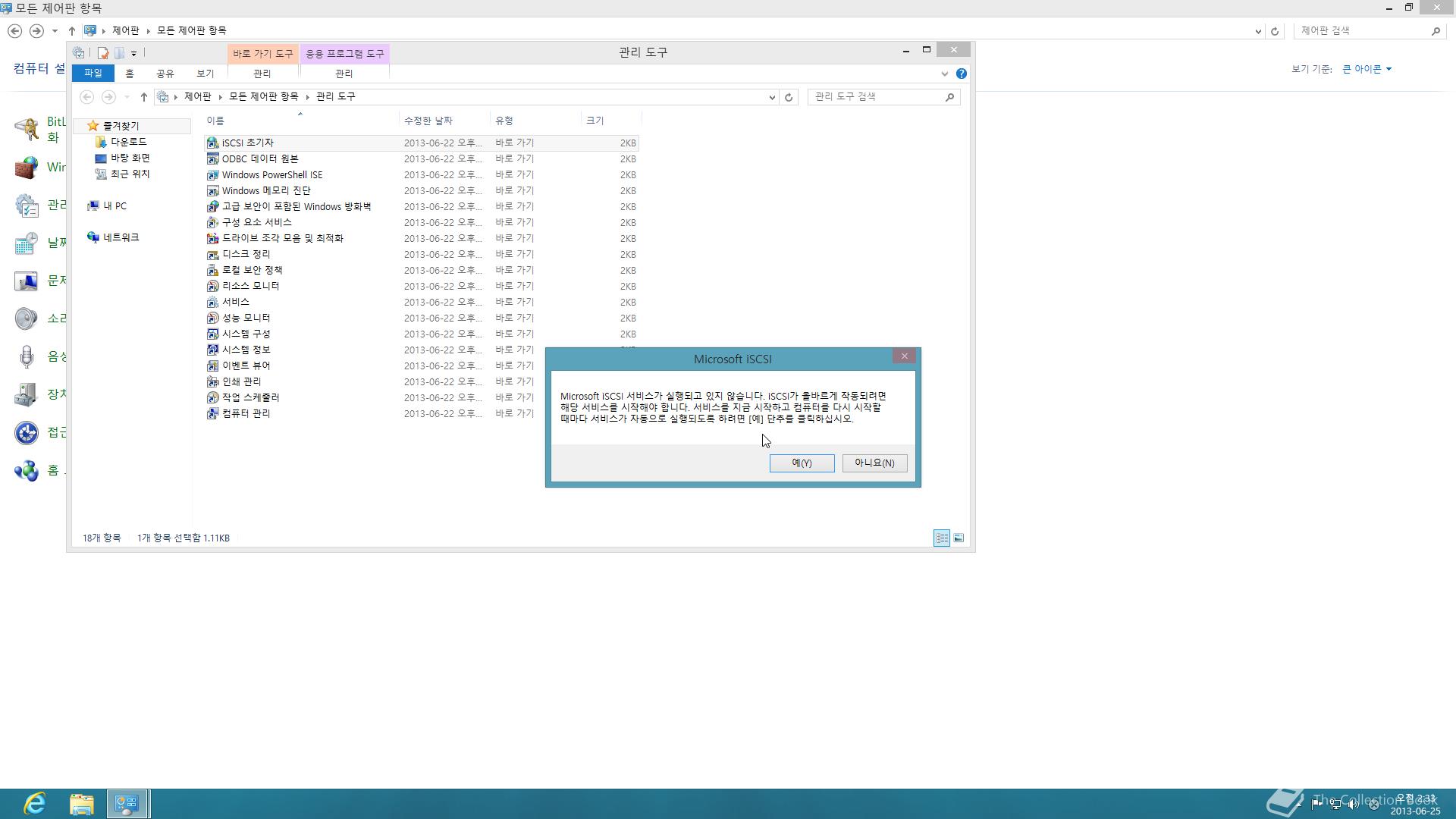Open the quick access toolbar customize dropdown
Image resolution: width=1456 pixels, height=819 pixels.
click(133, 53)
